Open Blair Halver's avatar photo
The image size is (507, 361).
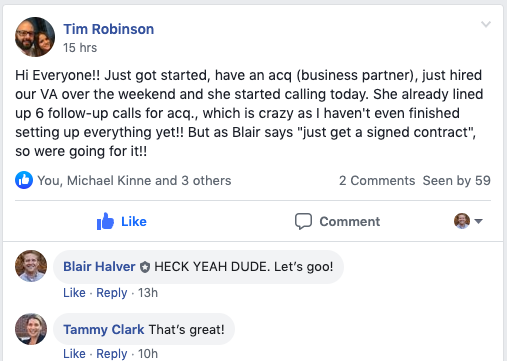31,266
